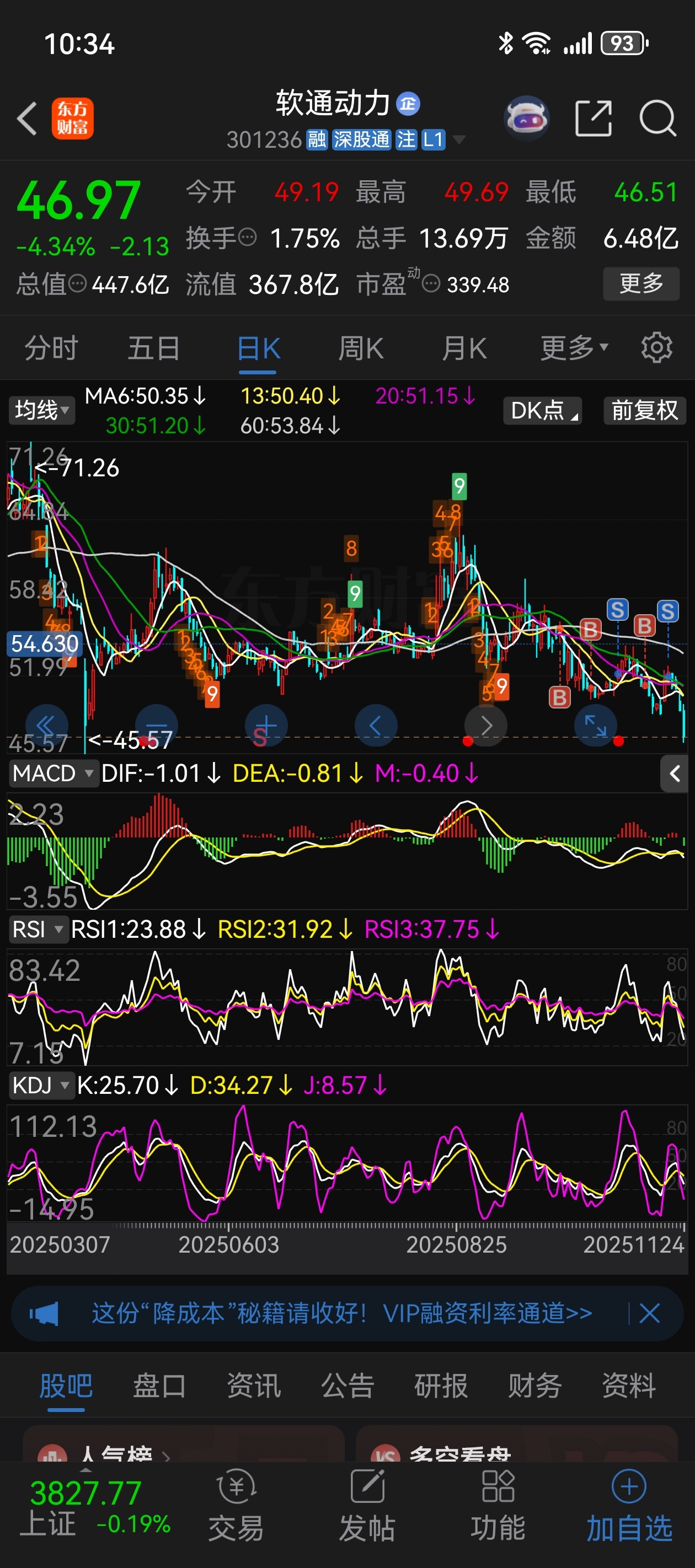Move chart left with single arrow

[376, 726]
